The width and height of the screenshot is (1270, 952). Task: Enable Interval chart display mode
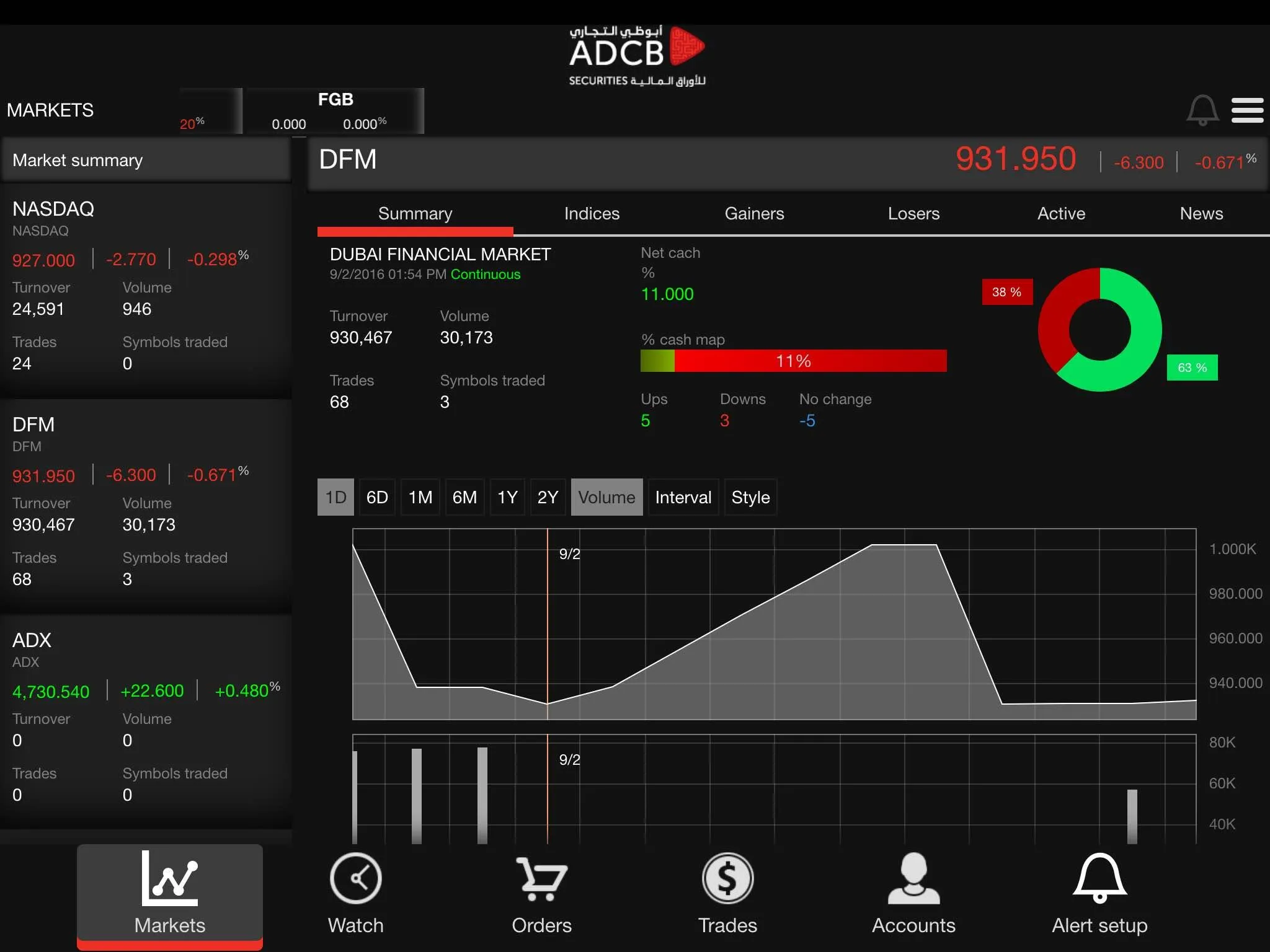(x=683, y=496)
